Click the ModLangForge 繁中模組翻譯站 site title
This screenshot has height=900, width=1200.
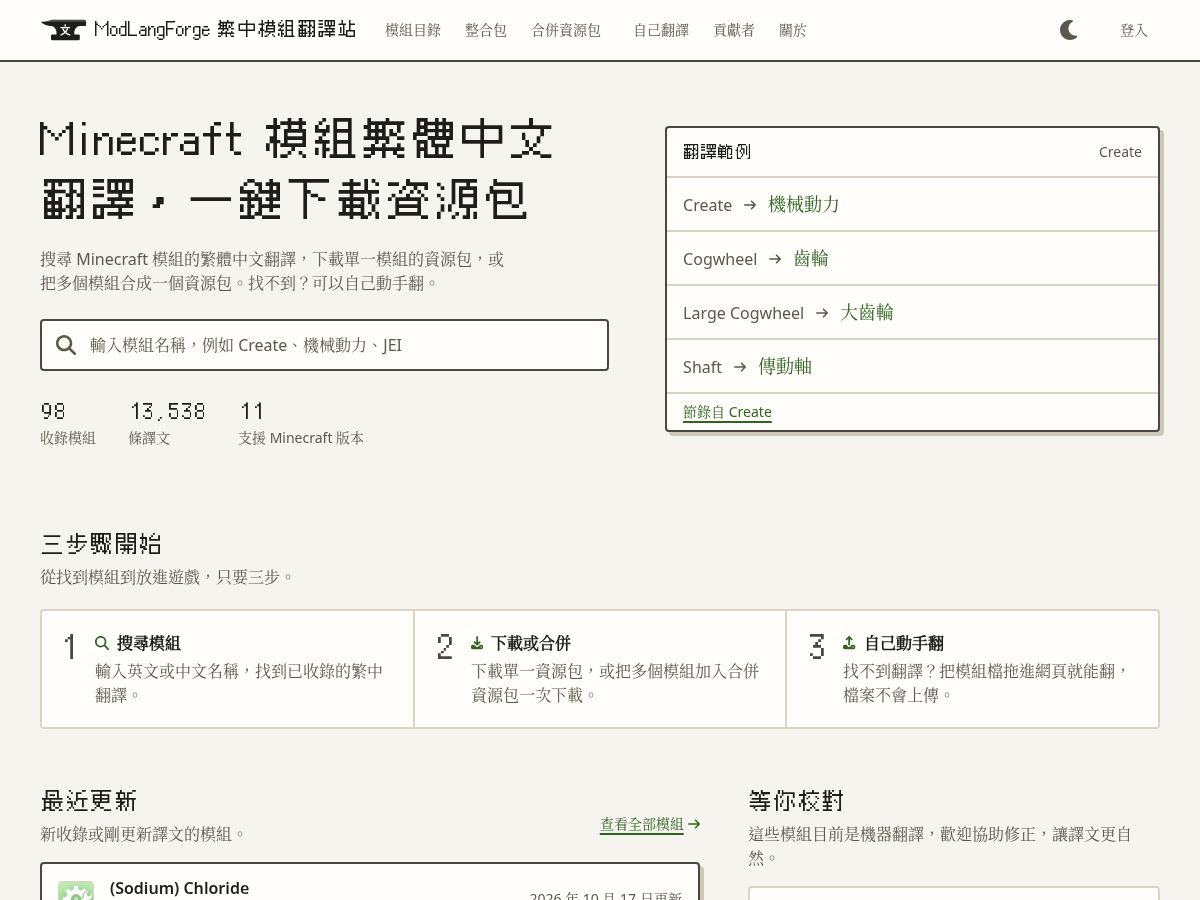pyautogui.click(x=225, y=30)
